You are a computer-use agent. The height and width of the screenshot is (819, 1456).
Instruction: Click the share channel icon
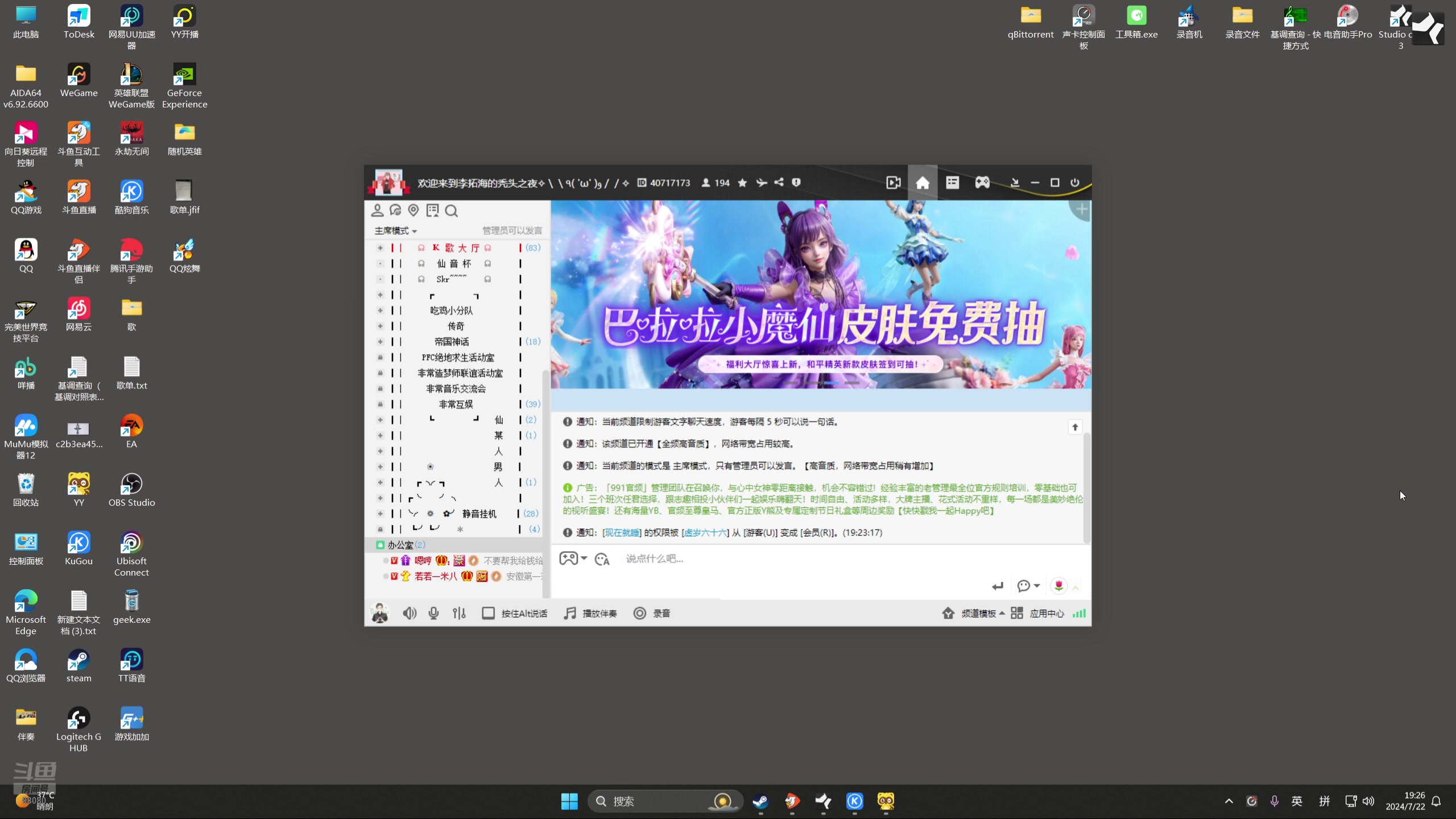779,183
